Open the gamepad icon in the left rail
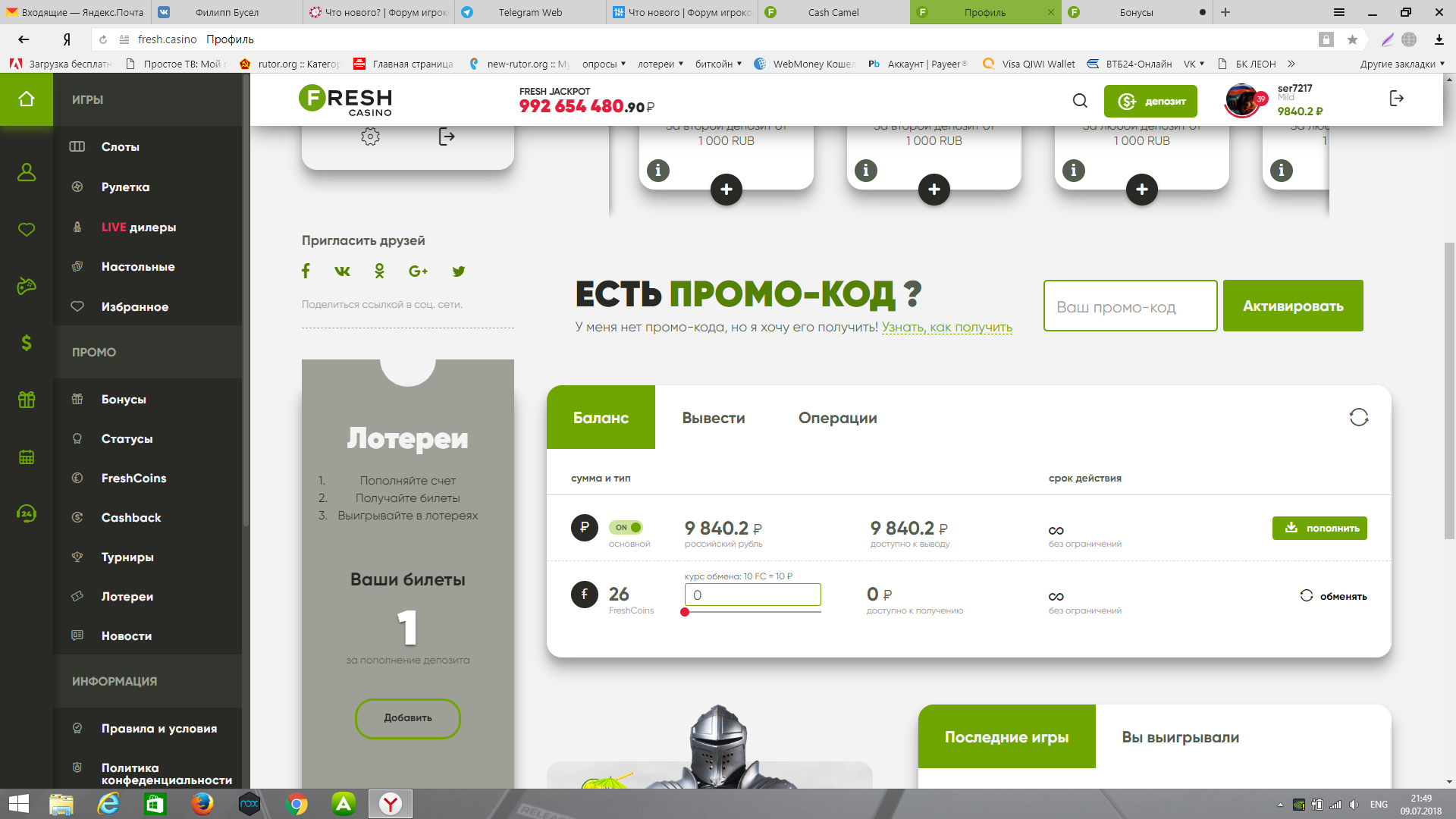 [27, 286]
